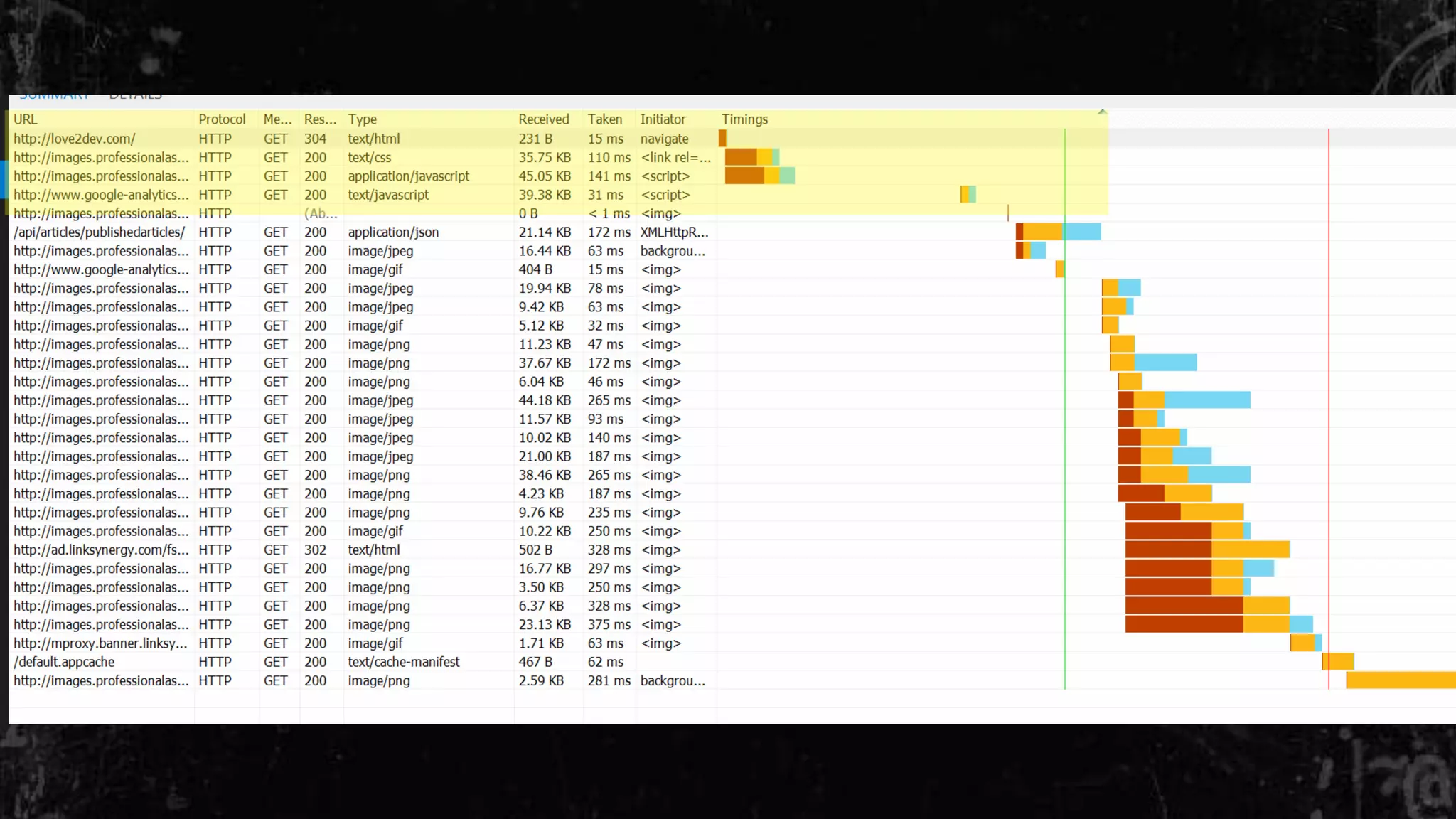
Task: Sort by the Protocol column header
Action: pos(222,119)
